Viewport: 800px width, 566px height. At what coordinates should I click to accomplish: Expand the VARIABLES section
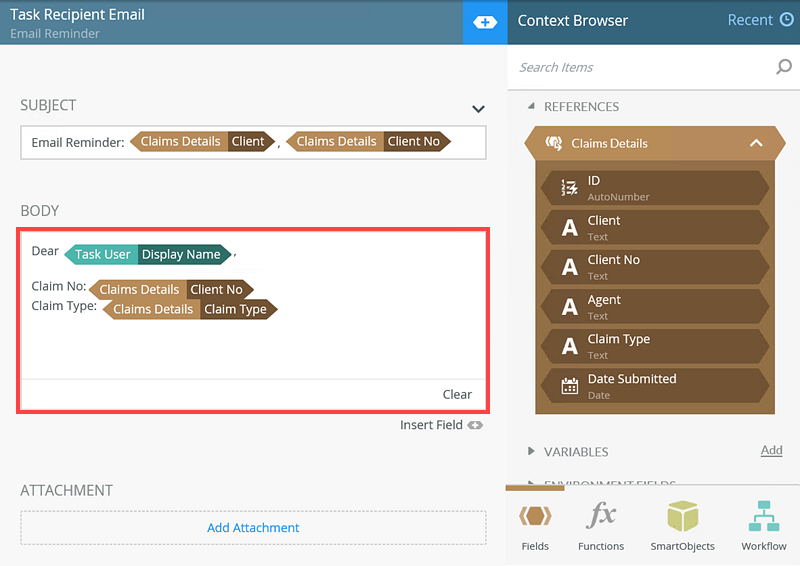click(531, 451)
